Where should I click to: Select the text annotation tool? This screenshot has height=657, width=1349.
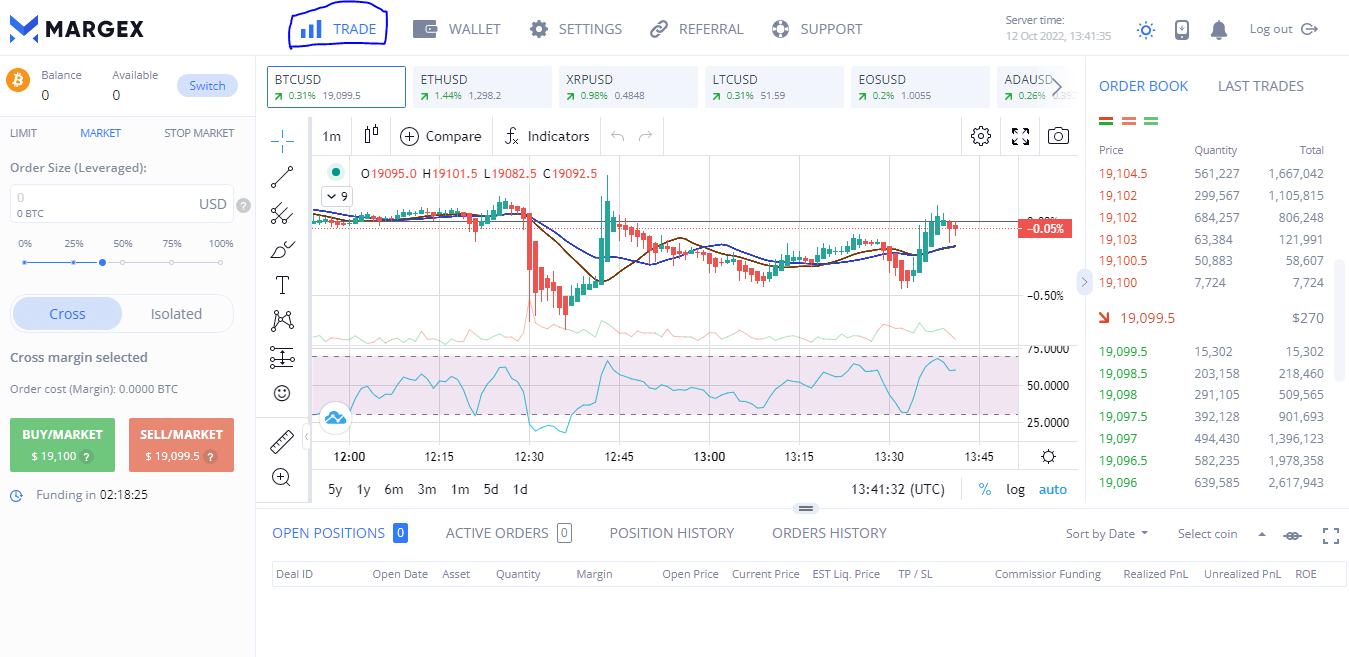(282, 285)
